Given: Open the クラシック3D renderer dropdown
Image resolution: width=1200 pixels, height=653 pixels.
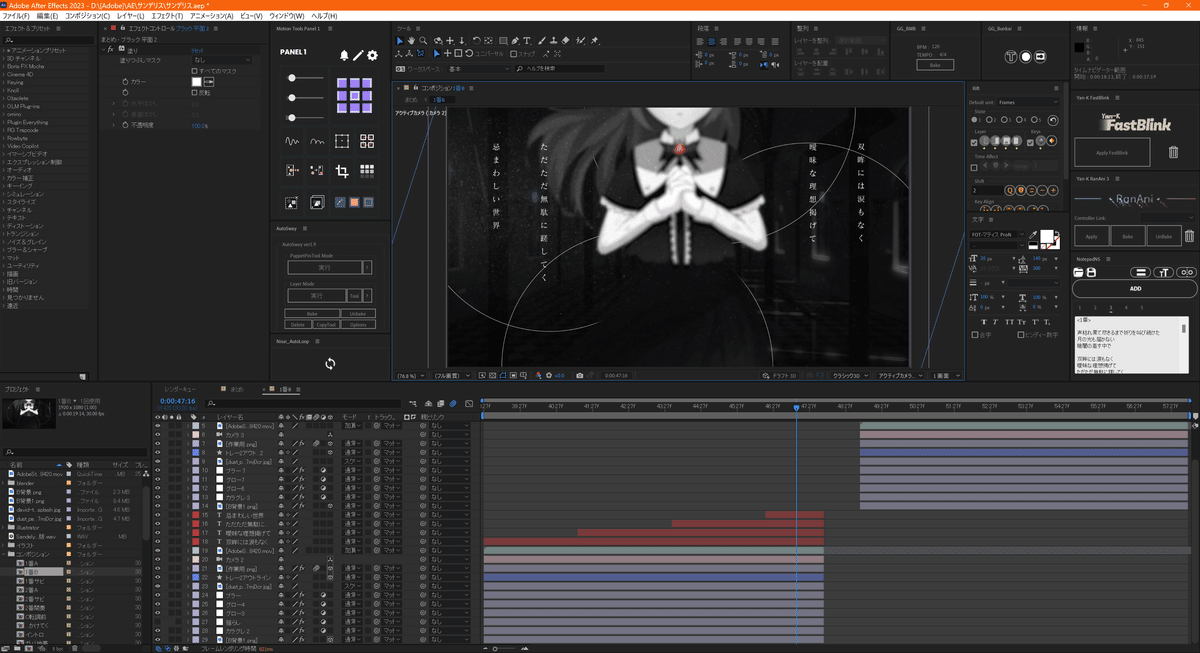Looking at the screenshot, I should tap(849, 376).
